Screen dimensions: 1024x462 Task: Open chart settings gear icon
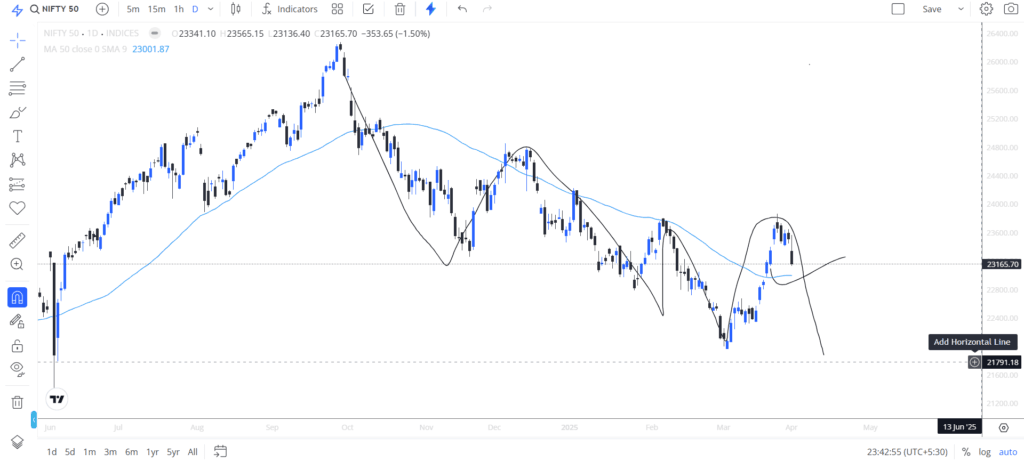986,9
